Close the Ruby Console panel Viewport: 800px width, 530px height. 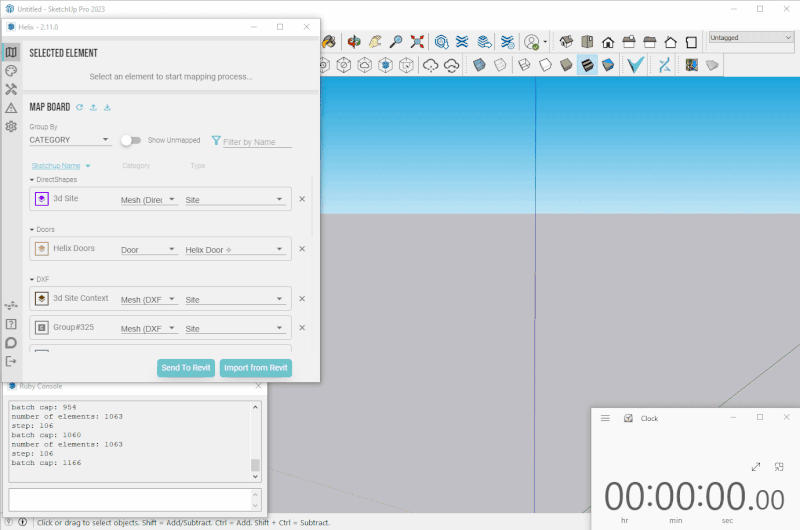click(x=259, y=386)
